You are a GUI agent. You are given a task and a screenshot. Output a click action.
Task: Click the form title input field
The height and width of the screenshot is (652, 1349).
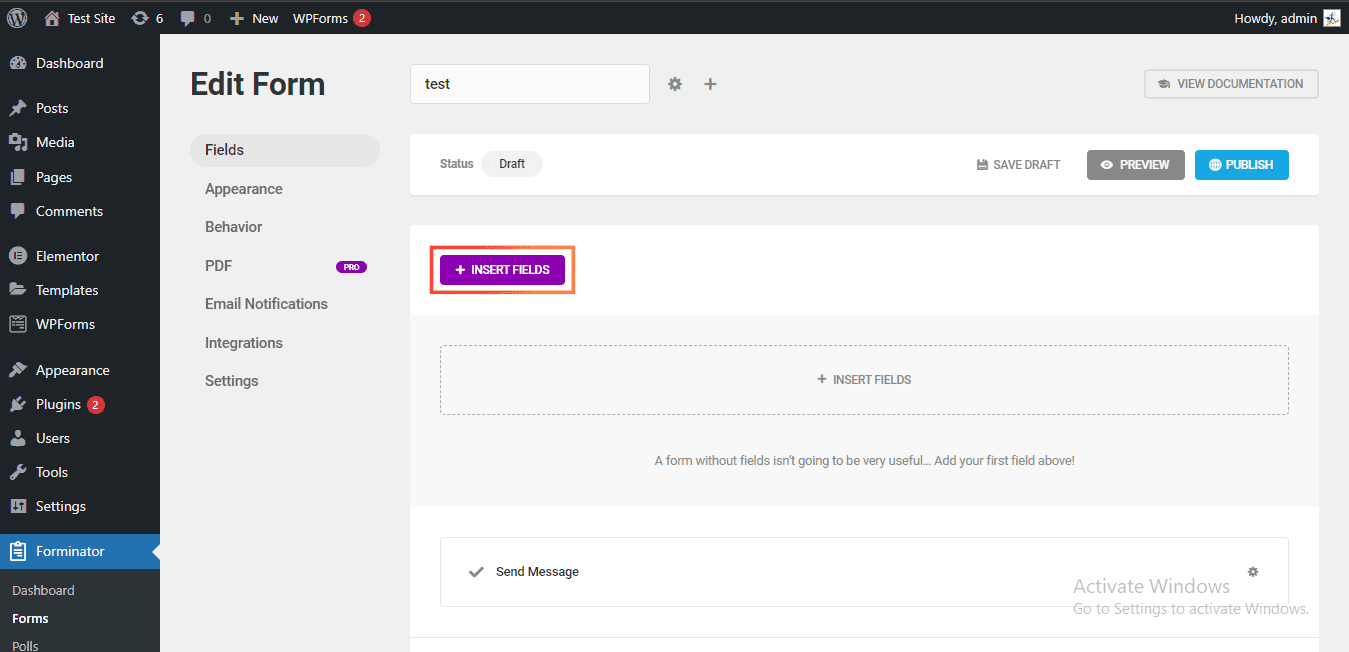click(529, 84)
